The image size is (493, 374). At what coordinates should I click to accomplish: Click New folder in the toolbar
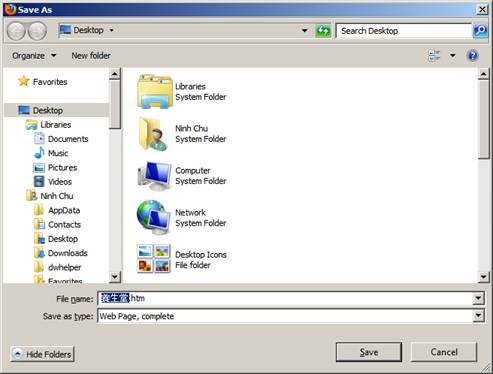[x=91, y=56]
